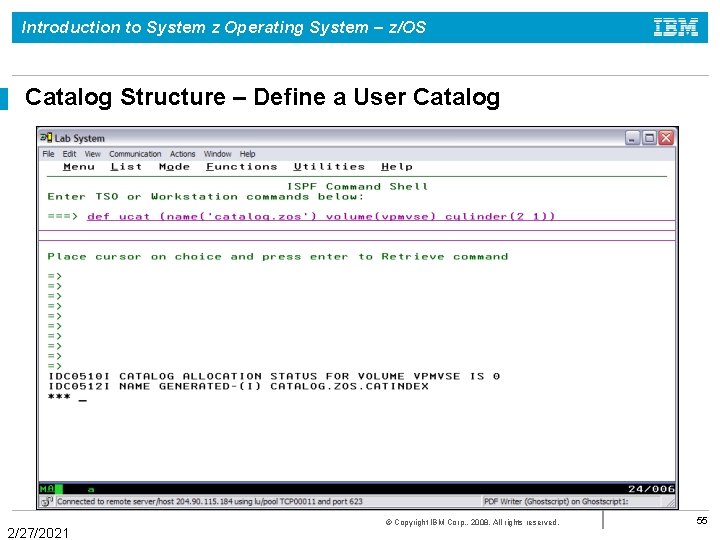Click the IBM logo in header
Viewport: 720px width, 540px height.
click(675, 27)
